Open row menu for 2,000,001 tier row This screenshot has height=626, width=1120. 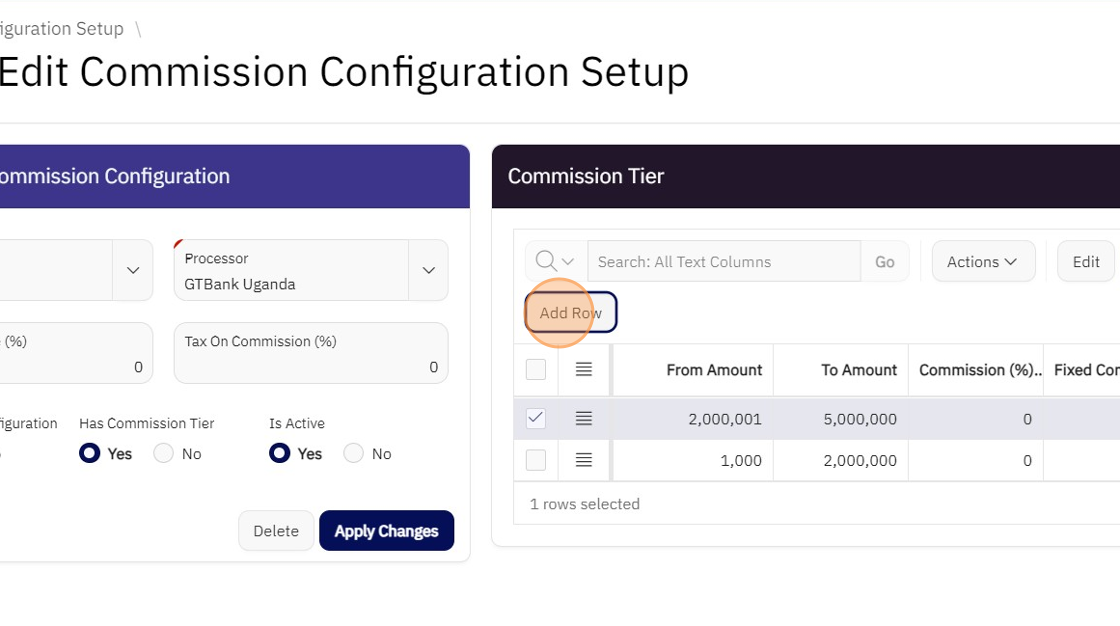click(x=584, y=419)
